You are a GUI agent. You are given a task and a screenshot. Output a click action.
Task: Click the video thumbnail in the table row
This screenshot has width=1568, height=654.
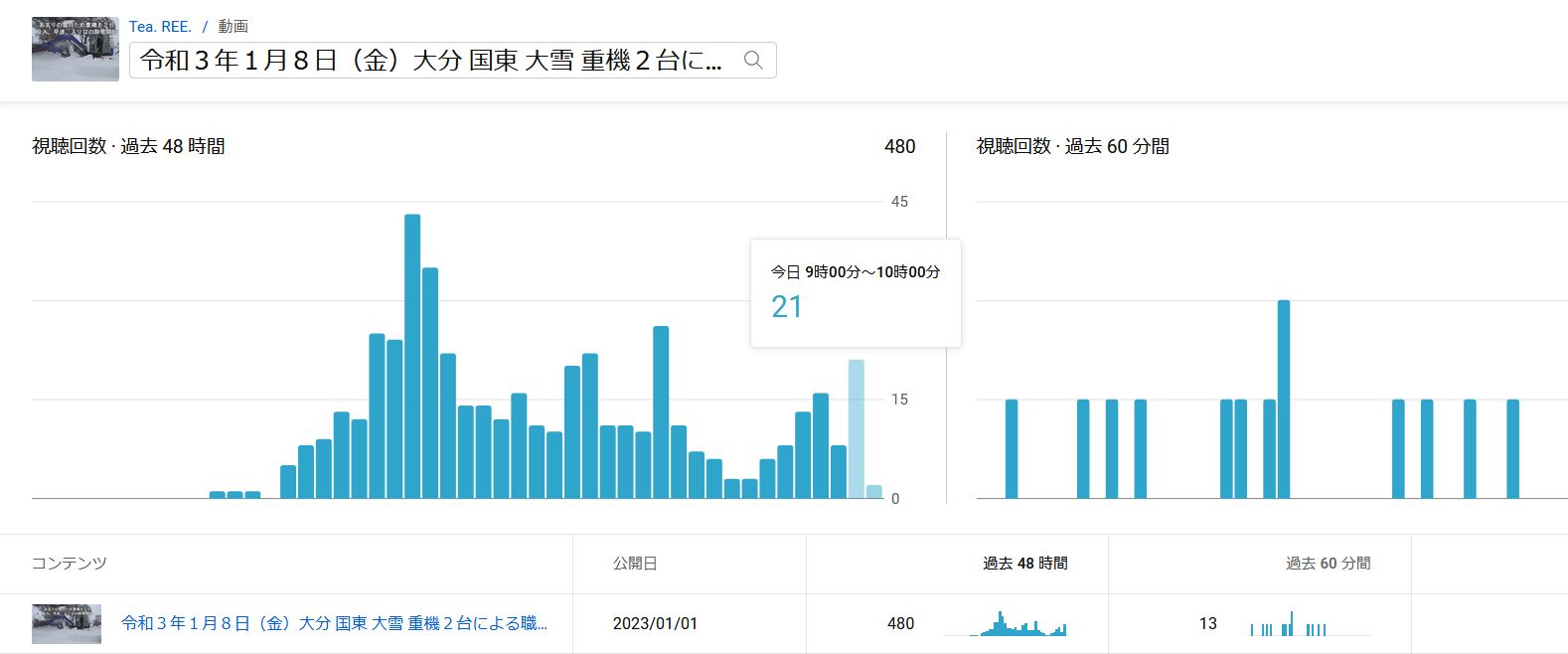click(x=67, y=623)
